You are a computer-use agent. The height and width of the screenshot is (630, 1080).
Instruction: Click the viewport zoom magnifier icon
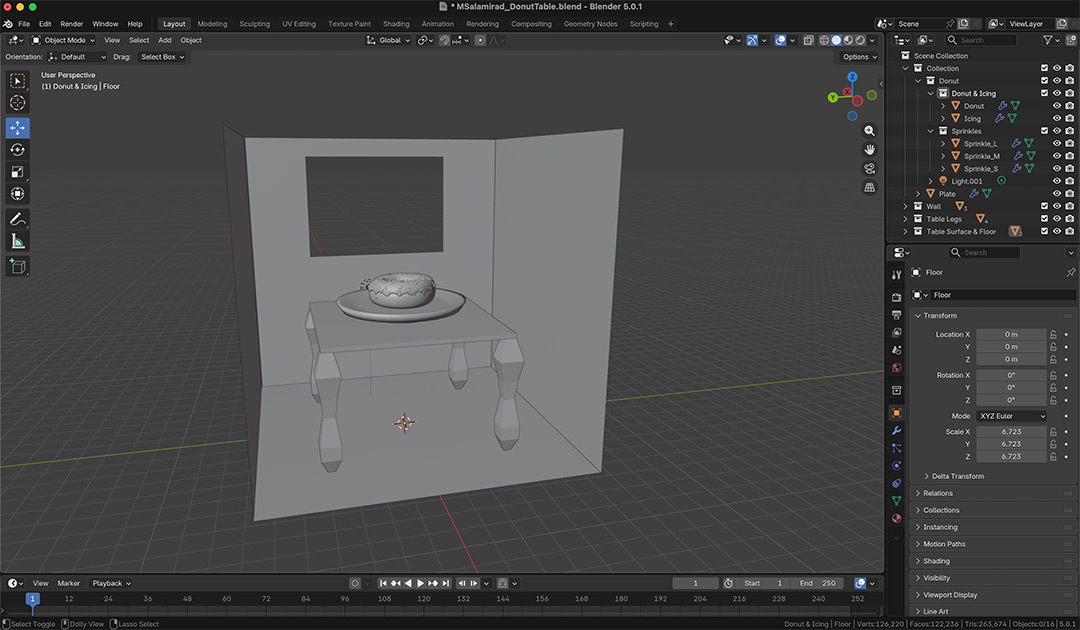(869, 131)
